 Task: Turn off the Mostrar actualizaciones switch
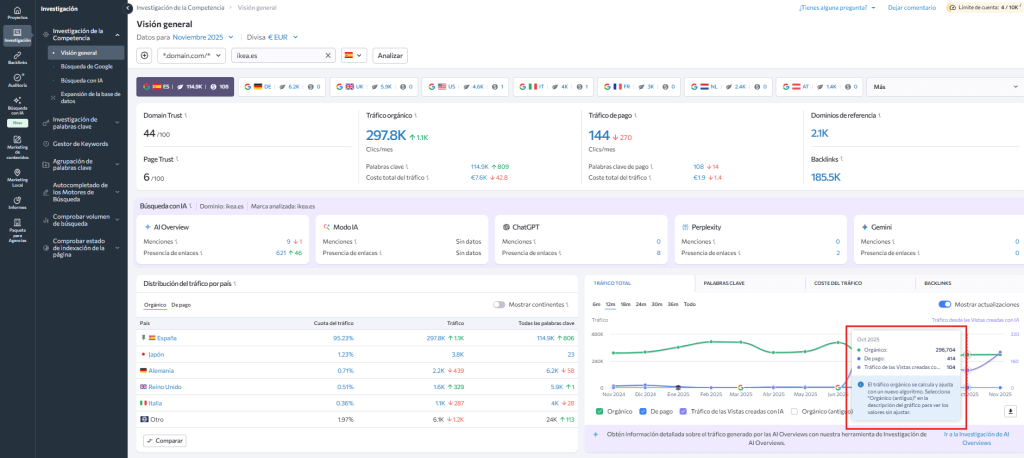944,304
